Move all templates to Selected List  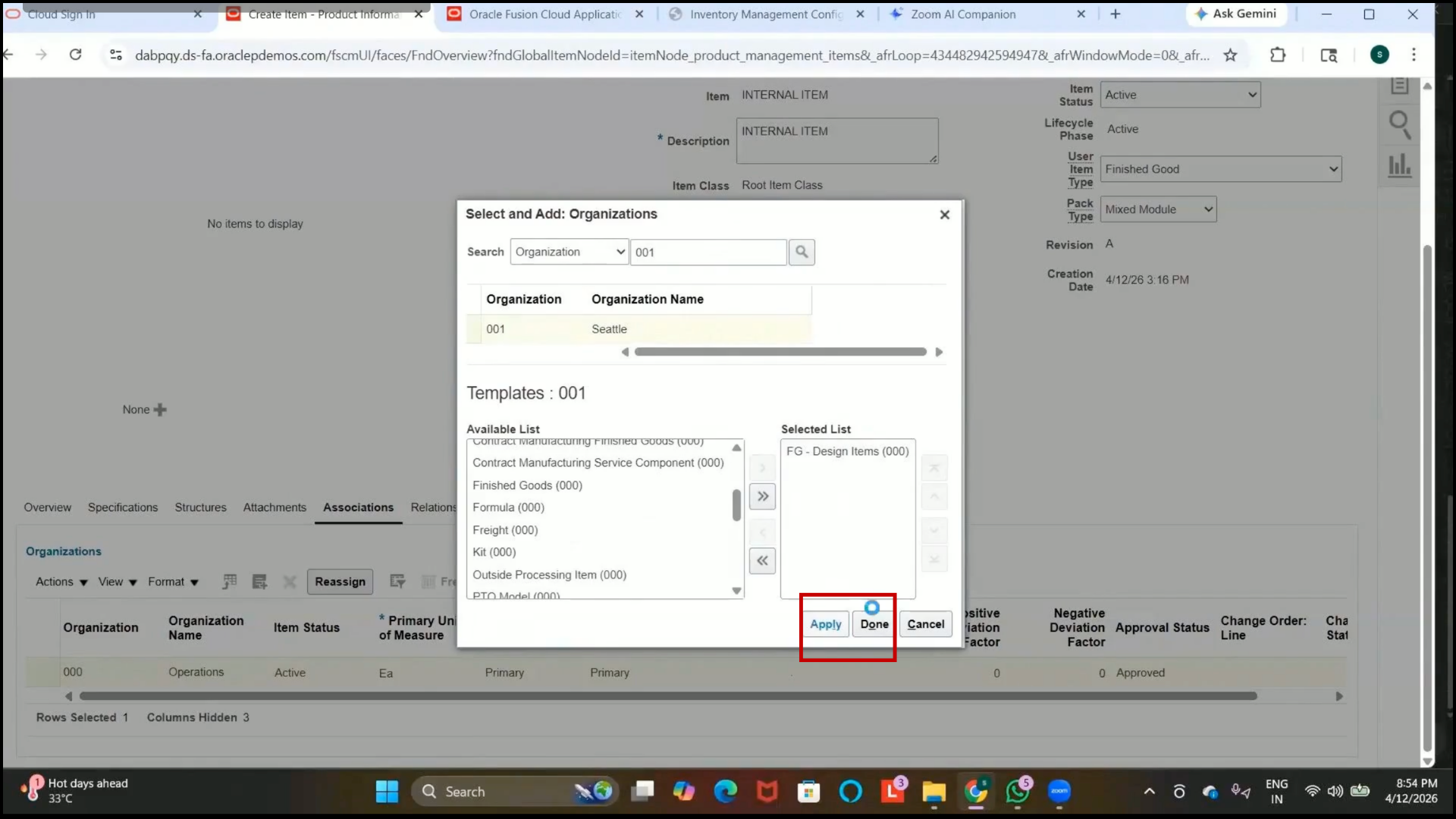(762, 497)
